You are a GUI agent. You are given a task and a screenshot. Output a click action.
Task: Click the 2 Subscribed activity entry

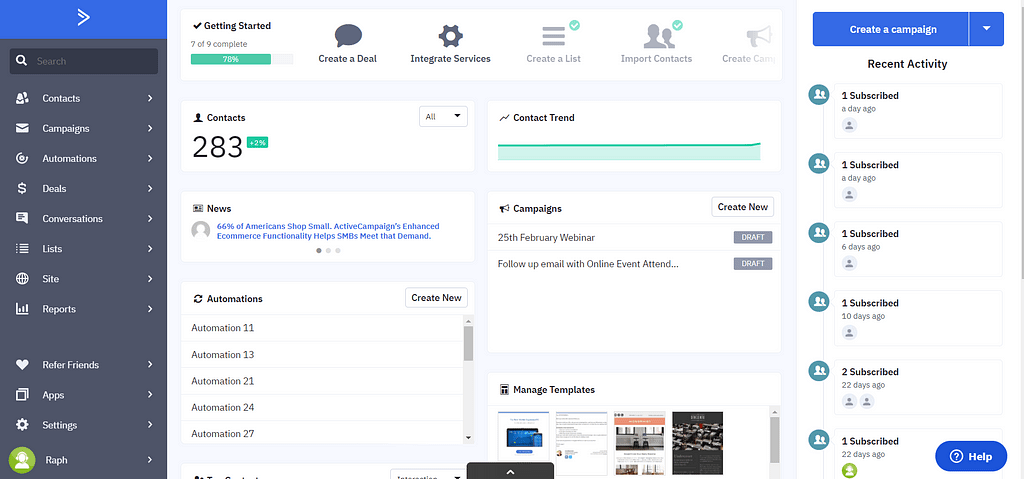pos(918,387)
